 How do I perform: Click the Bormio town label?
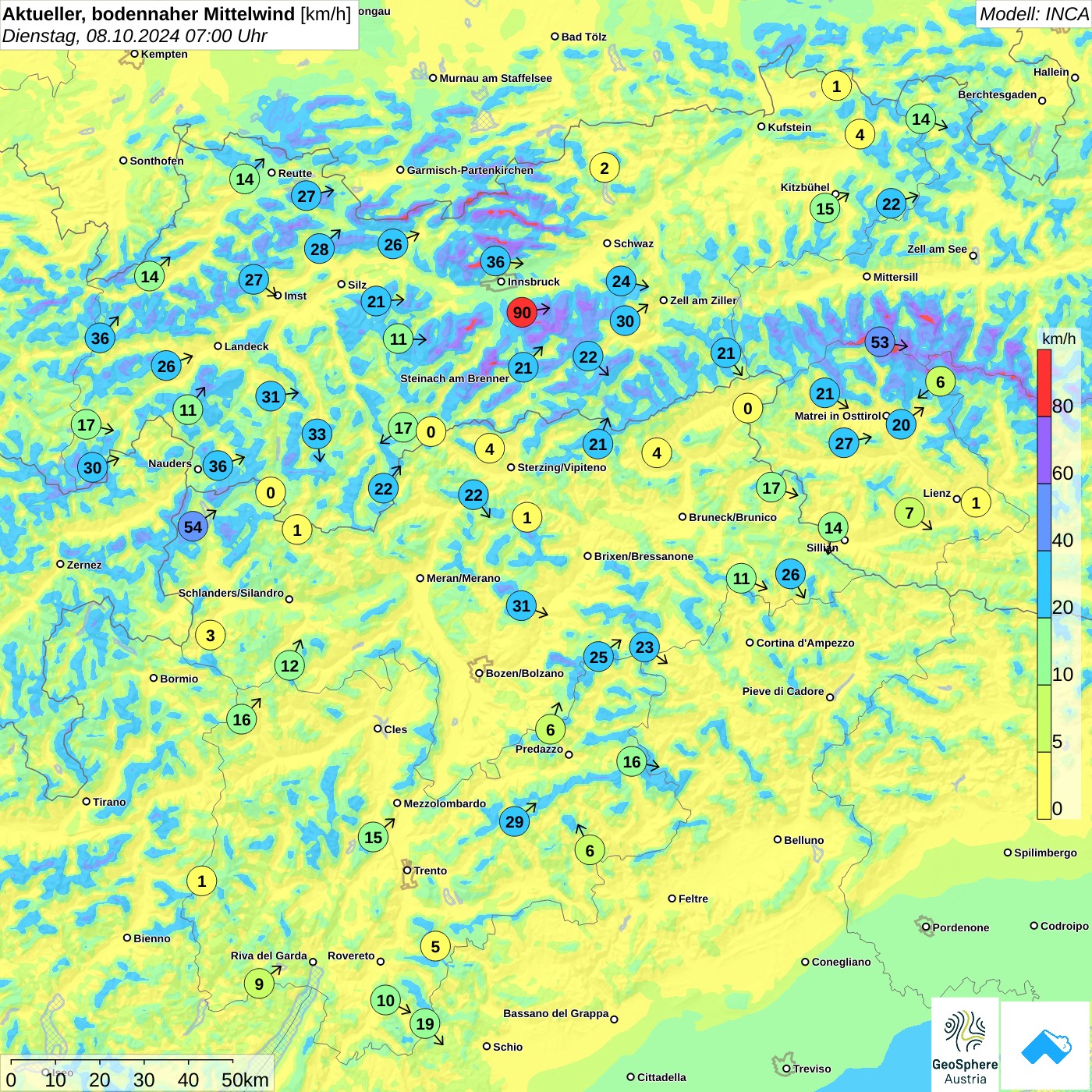point(179,679)
